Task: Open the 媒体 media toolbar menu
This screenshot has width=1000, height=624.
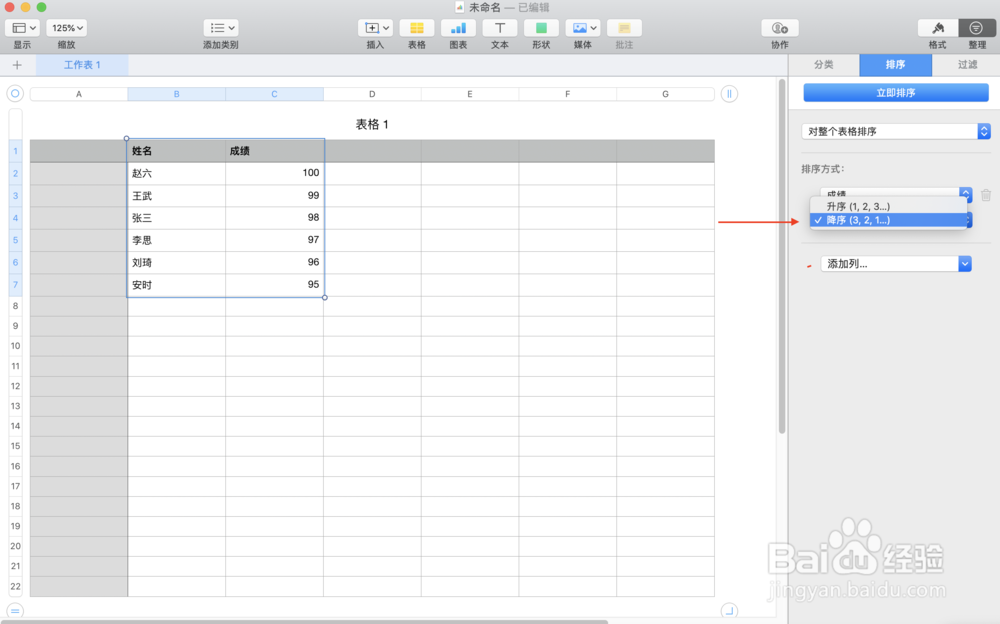Action: [x=582, y=28]
